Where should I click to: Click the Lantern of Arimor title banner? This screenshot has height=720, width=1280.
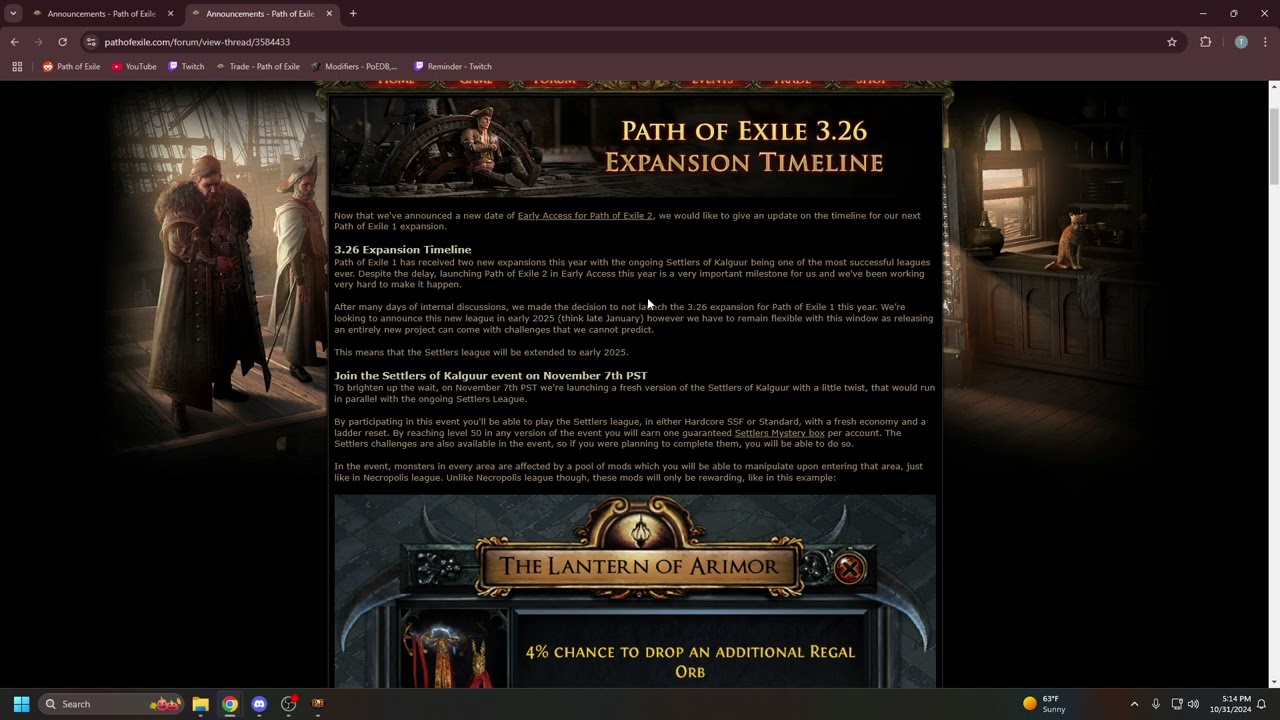pyautogui.click(x=639, y=566)
